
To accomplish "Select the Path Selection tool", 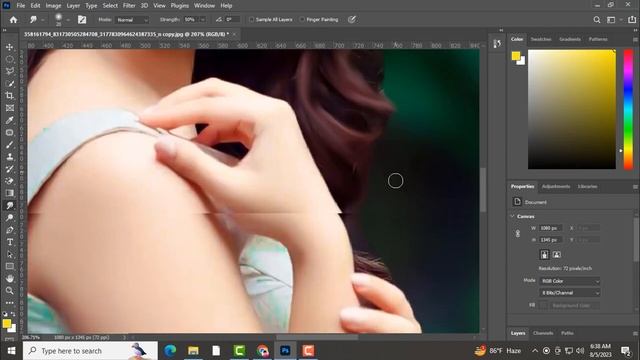I will (9, 254).
